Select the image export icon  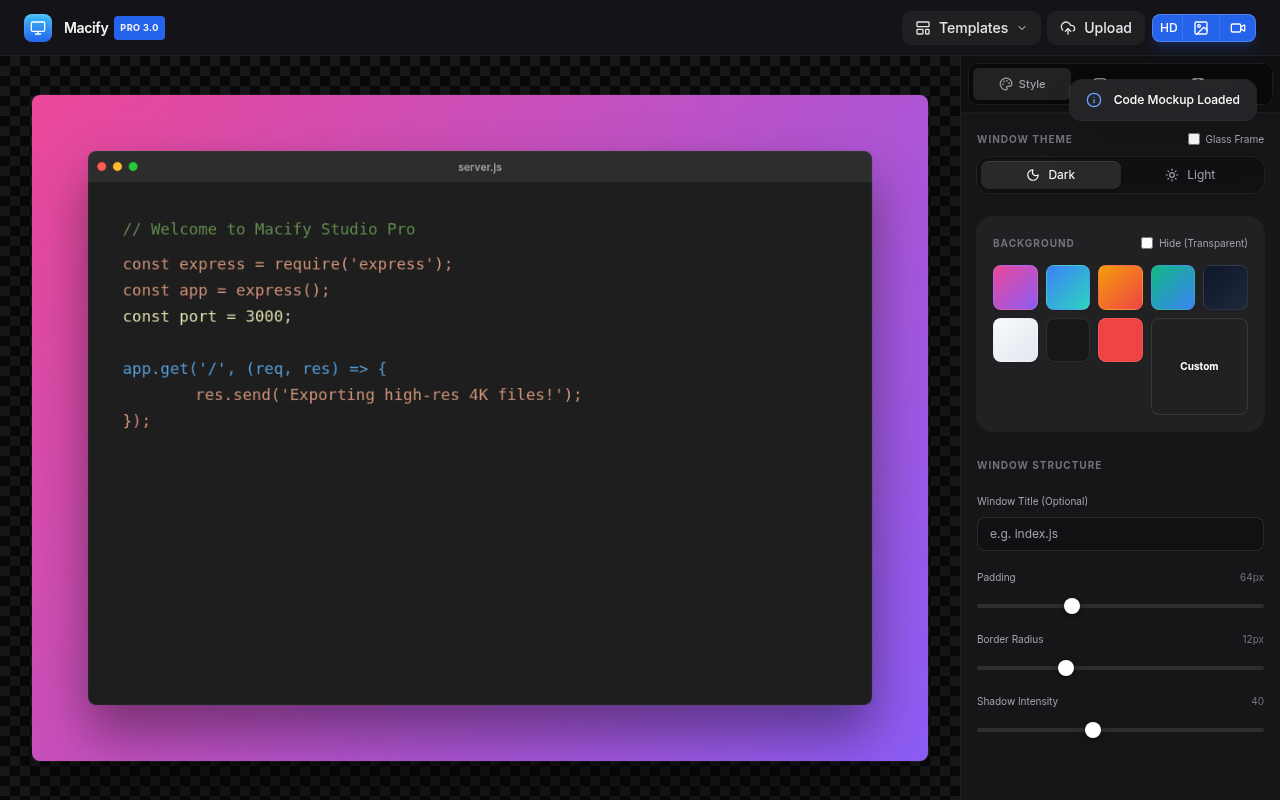coord(1201,28)
